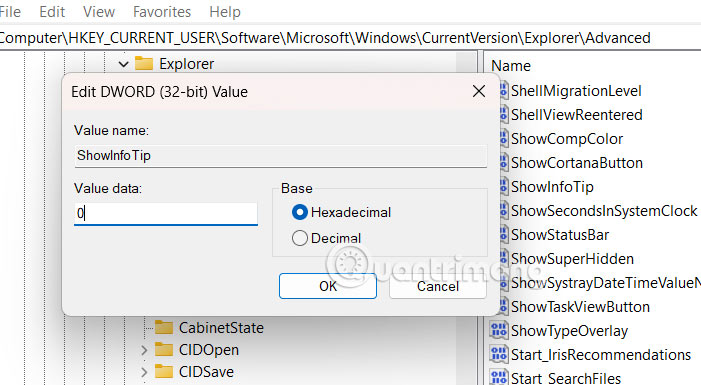Open the Favorites menu
This screenshot has width=701, height=385.
click(x=162, y=12)
